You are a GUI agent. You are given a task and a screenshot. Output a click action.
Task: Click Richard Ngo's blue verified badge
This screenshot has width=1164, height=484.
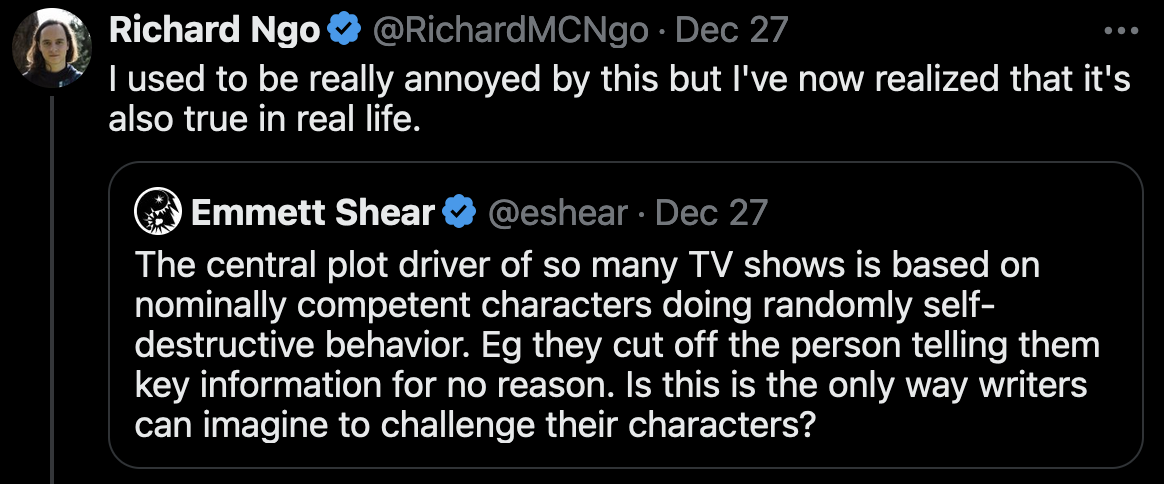(x=345, y=31)
